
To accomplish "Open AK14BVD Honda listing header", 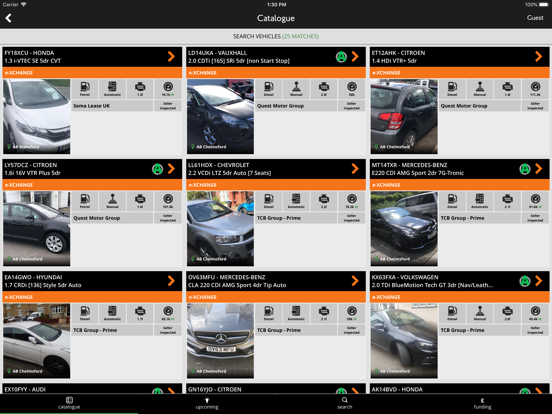I will (459, 389).
